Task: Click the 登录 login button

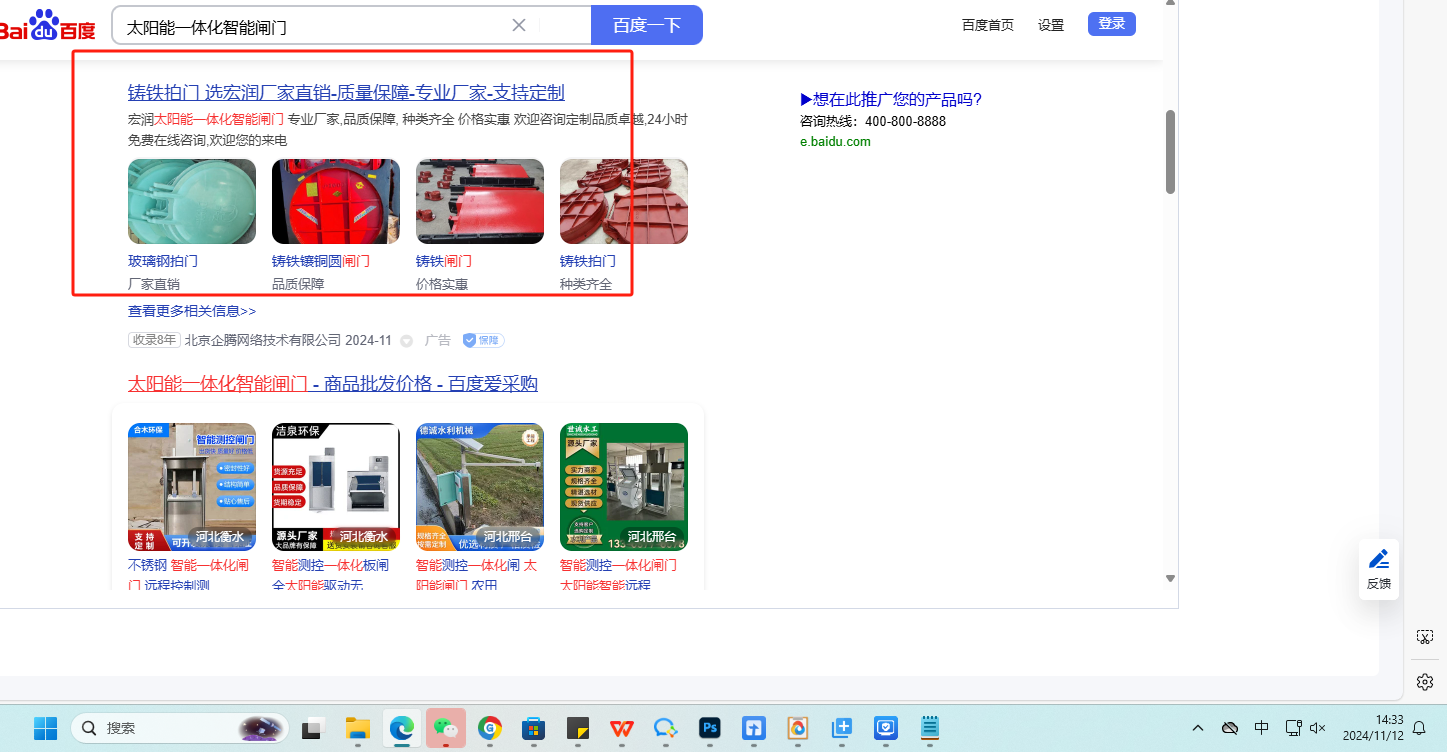Action: point(1112,24)
